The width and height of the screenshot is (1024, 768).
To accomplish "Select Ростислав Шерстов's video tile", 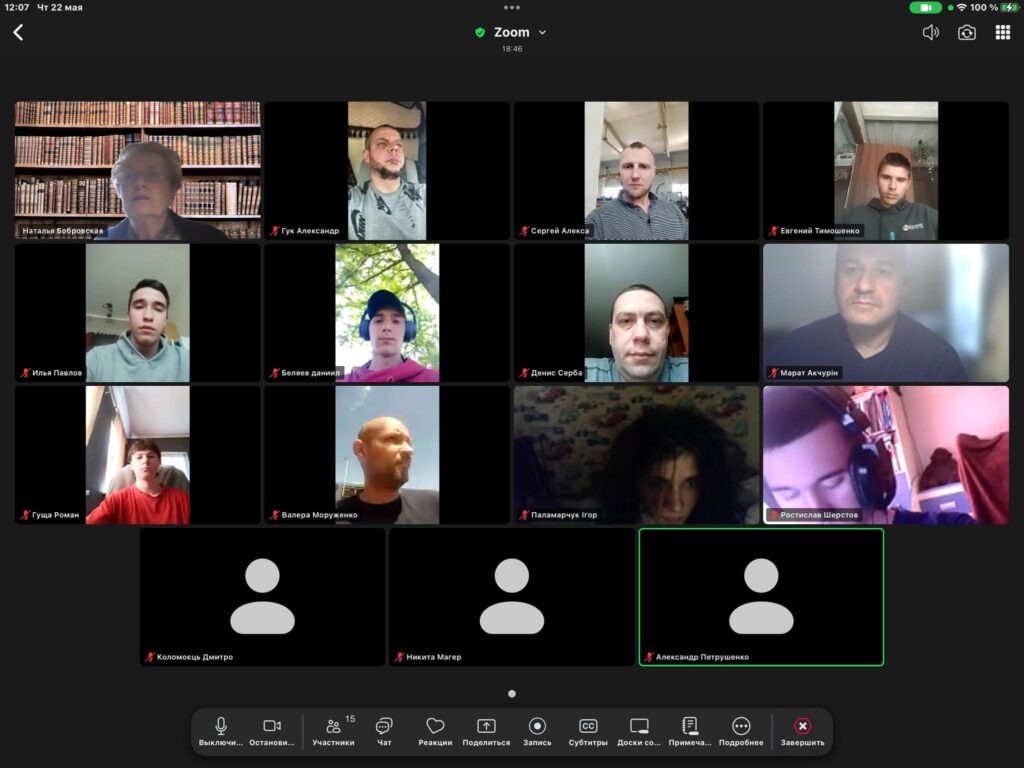I will pos(886,455).
